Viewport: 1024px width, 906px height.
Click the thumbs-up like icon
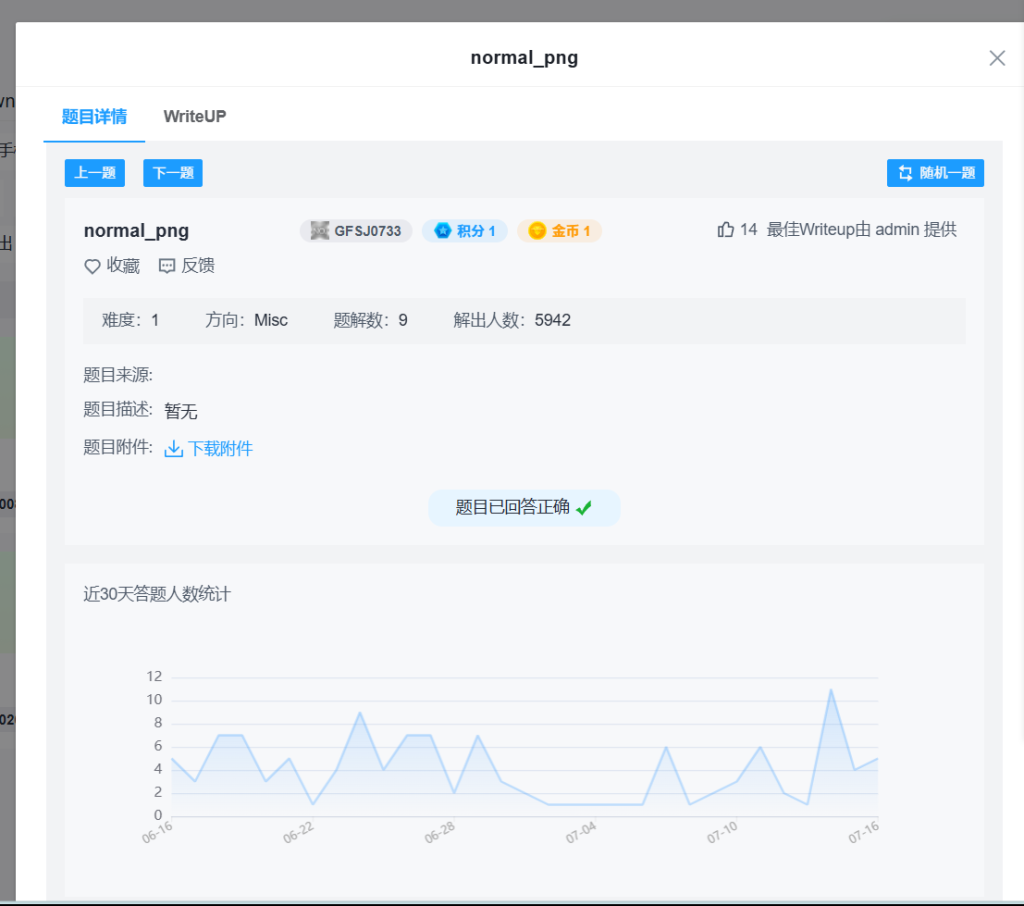point(726,230)
